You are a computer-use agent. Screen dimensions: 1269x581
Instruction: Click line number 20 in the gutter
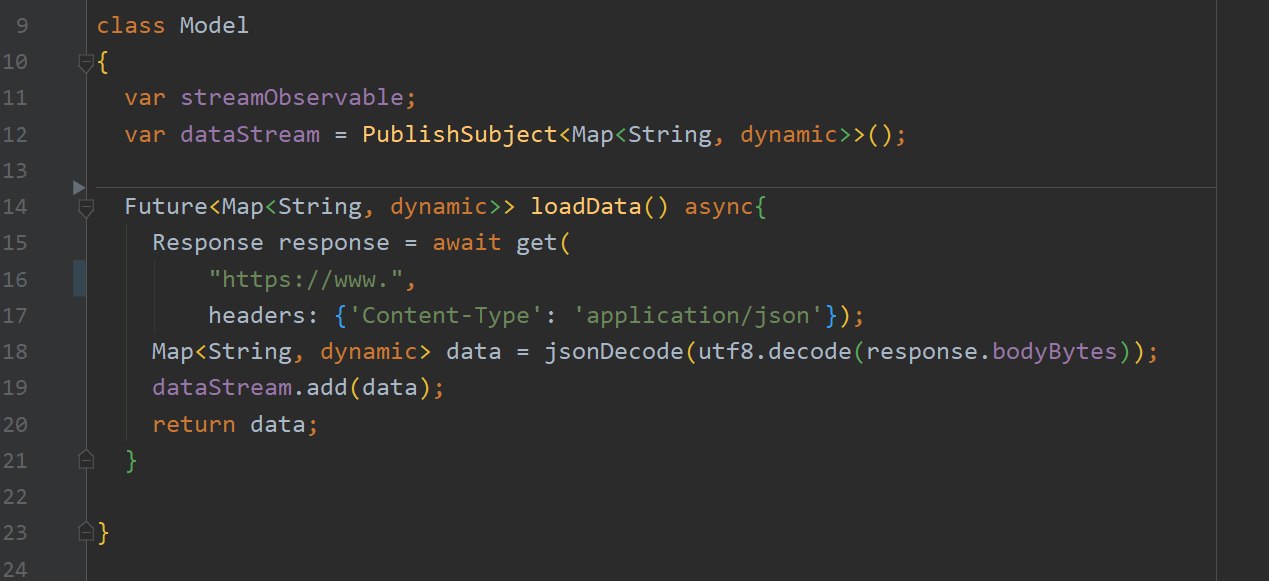pos(15,423)
